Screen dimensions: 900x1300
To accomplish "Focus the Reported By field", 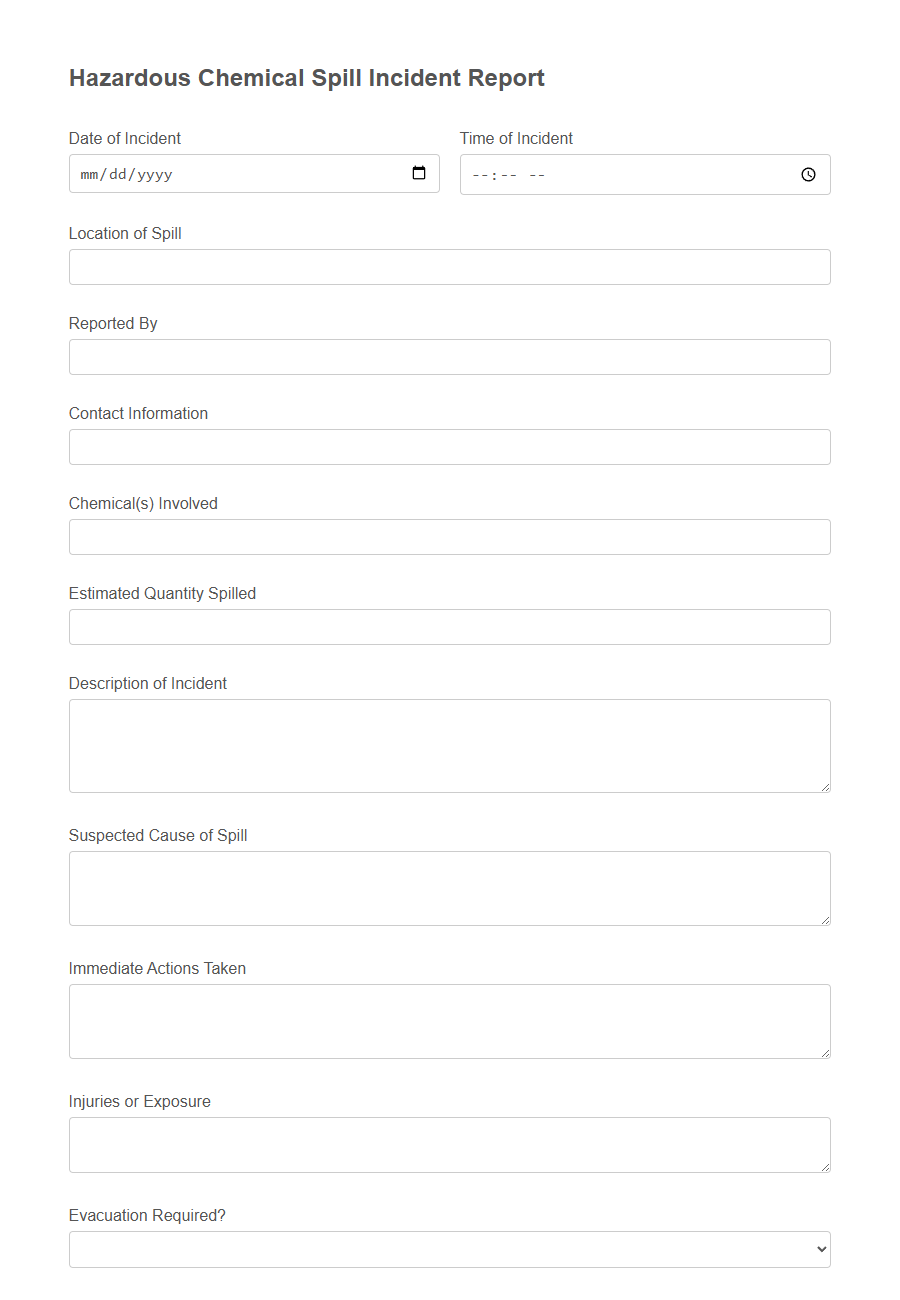I will point(449,357).
